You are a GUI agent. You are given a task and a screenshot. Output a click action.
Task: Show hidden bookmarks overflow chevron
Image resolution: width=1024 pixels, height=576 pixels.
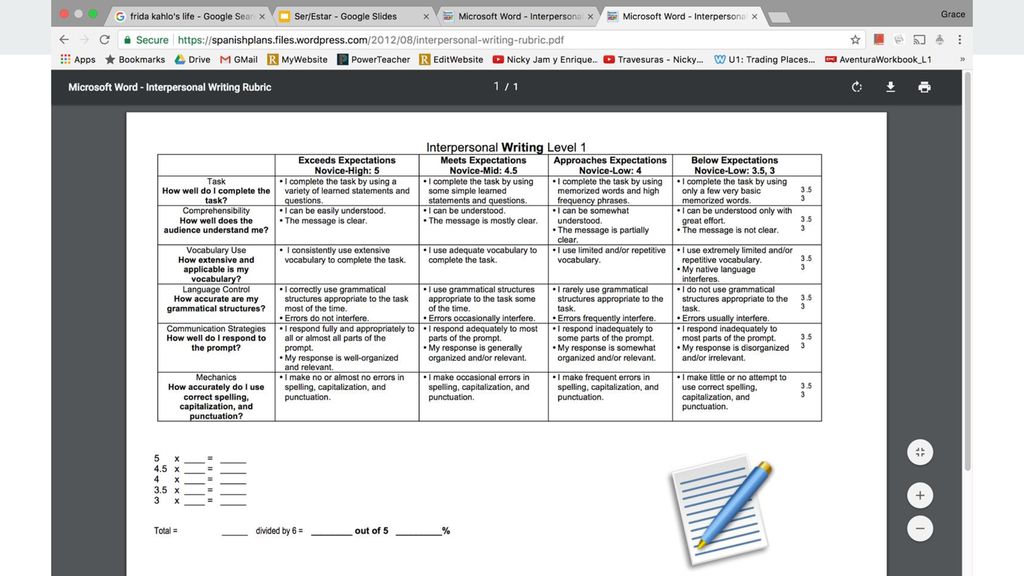[x=962, y=59]
